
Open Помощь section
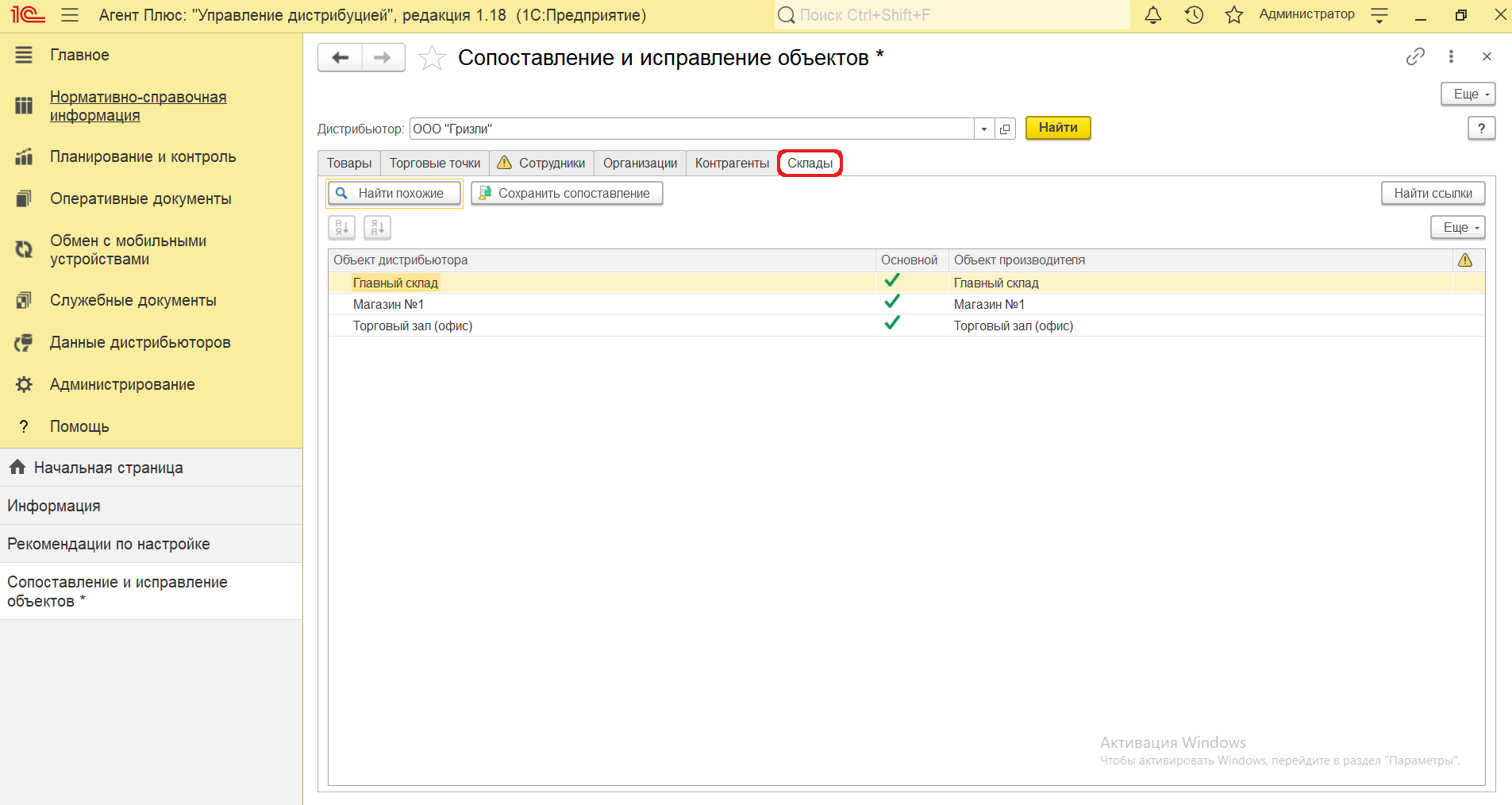click(x=79, y=426)
